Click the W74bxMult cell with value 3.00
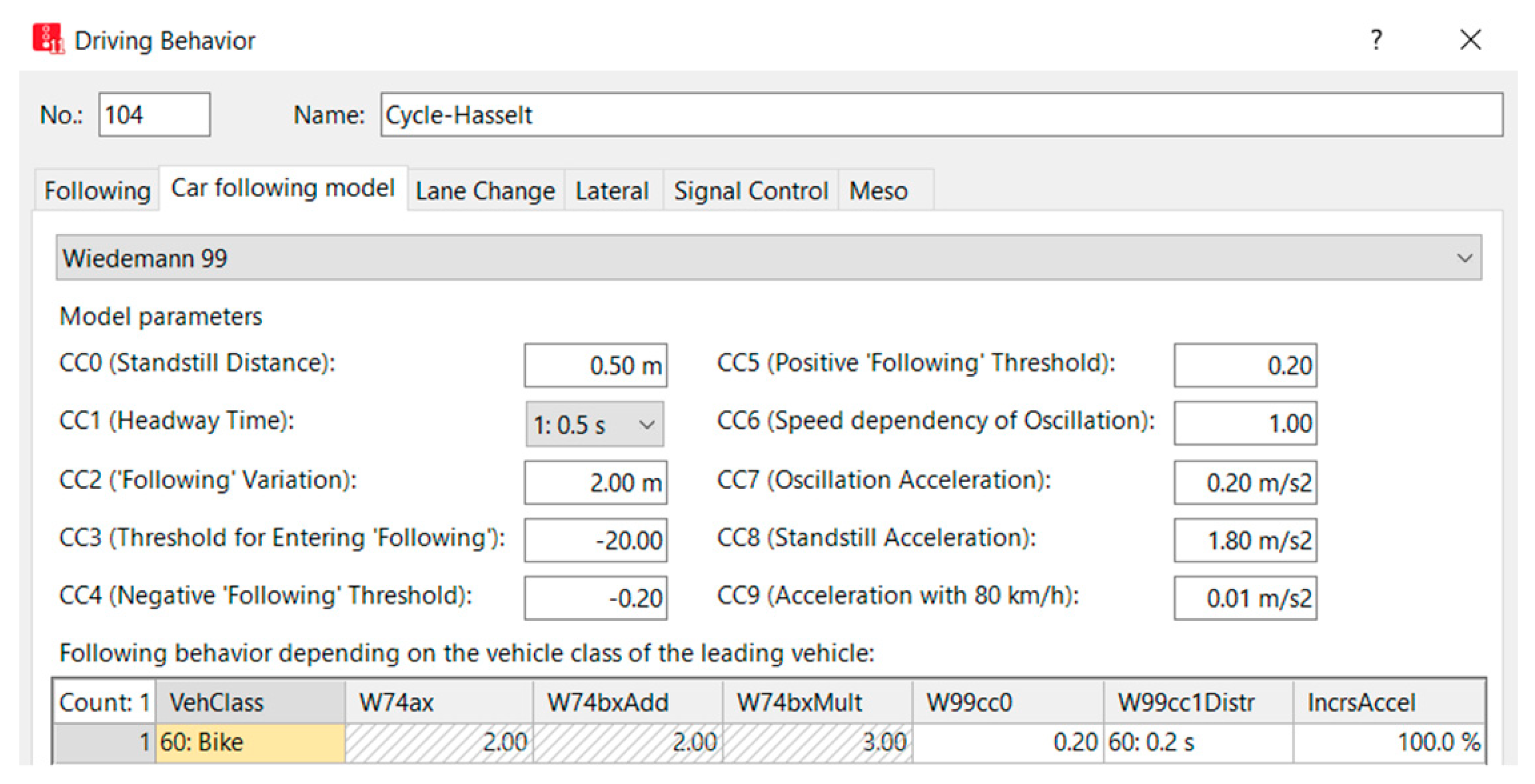Viewport: 1535px width, 784px height. tap(817, 743)
